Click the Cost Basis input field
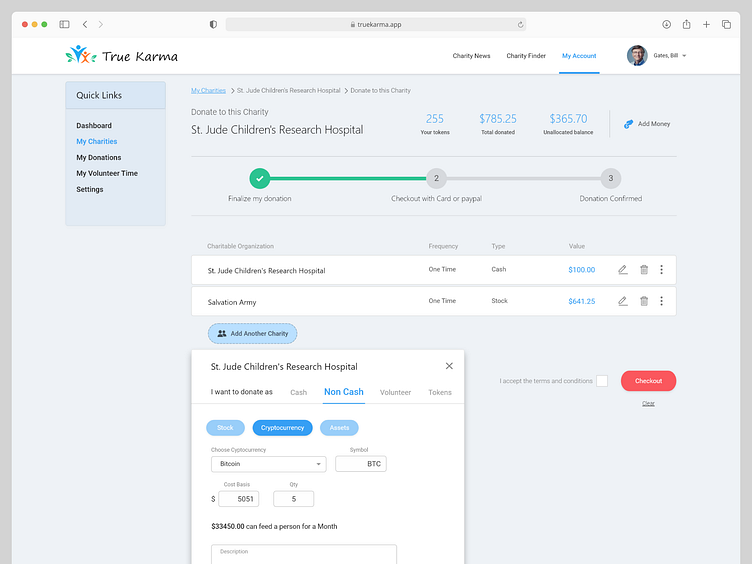Screen dimensions: 752x564 pyautogui.click(x=238, y=499)
